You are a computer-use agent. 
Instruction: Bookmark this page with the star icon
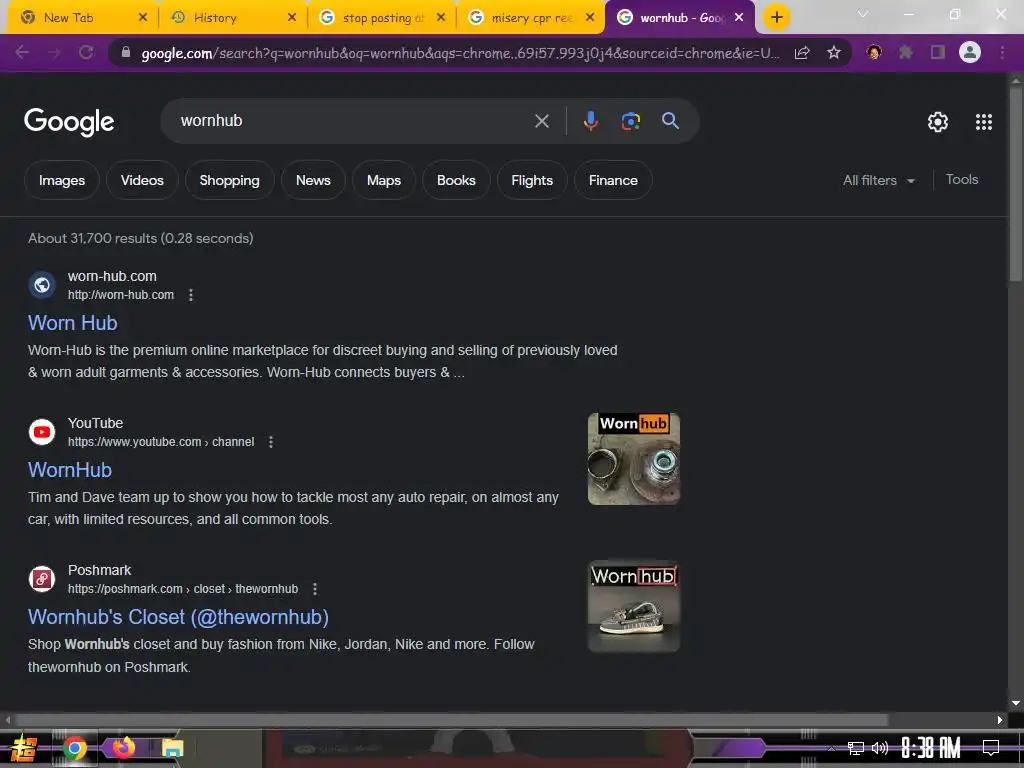[x=833, y=53]
